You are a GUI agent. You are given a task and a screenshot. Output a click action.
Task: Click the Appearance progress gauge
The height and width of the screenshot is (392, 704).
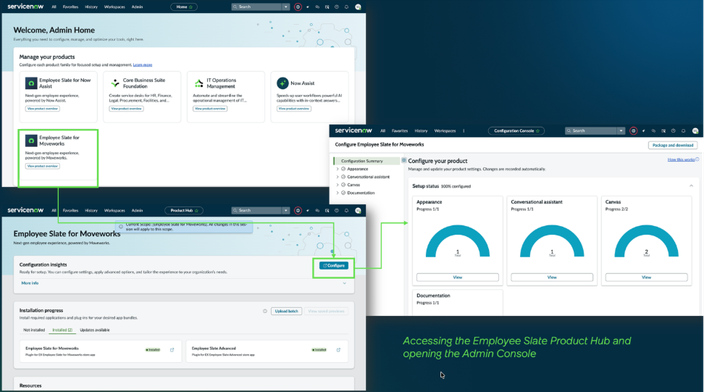458,241
